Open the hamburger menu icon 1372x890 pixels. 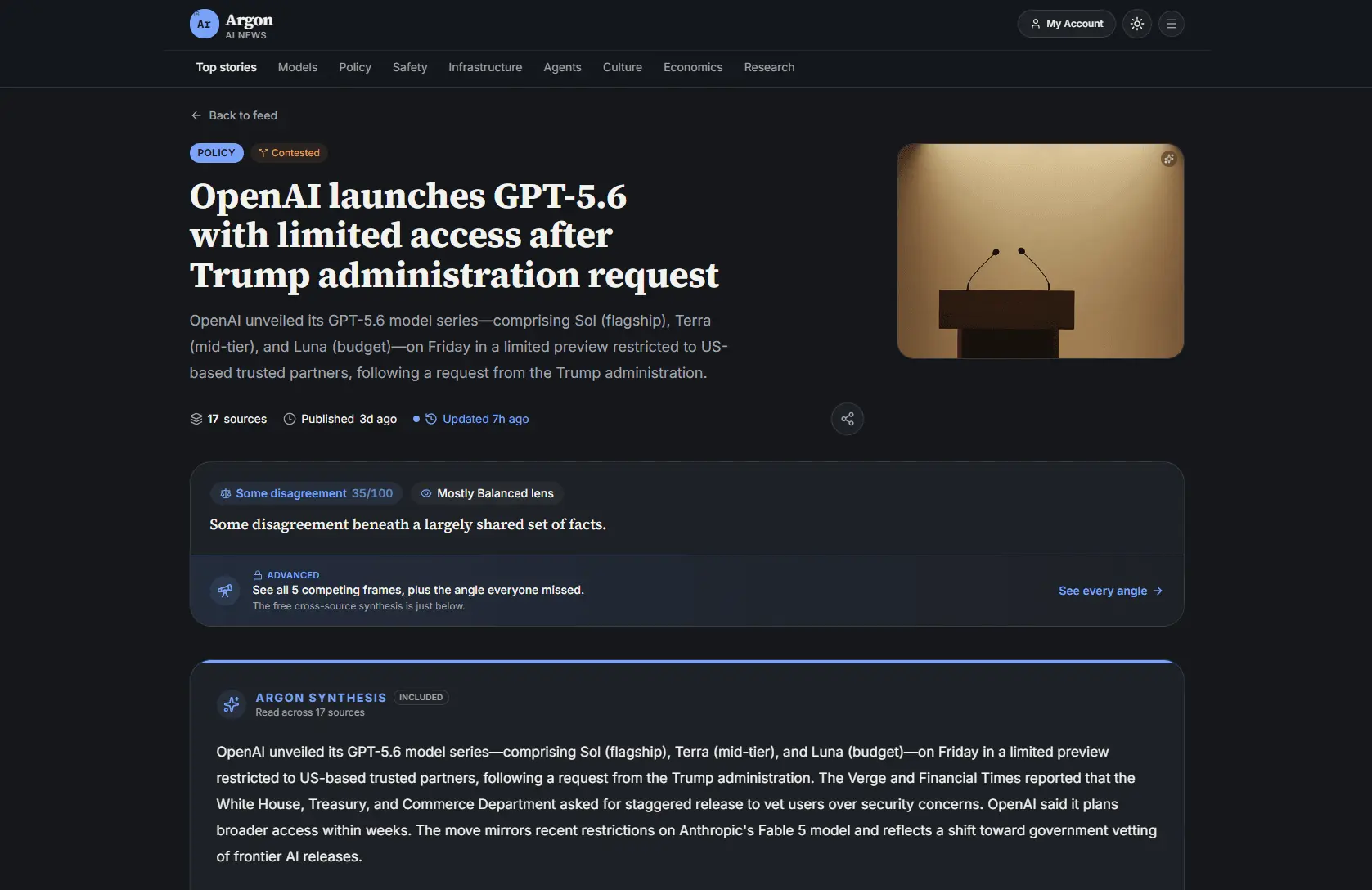pyautogui.click(x=1172, y=24)
